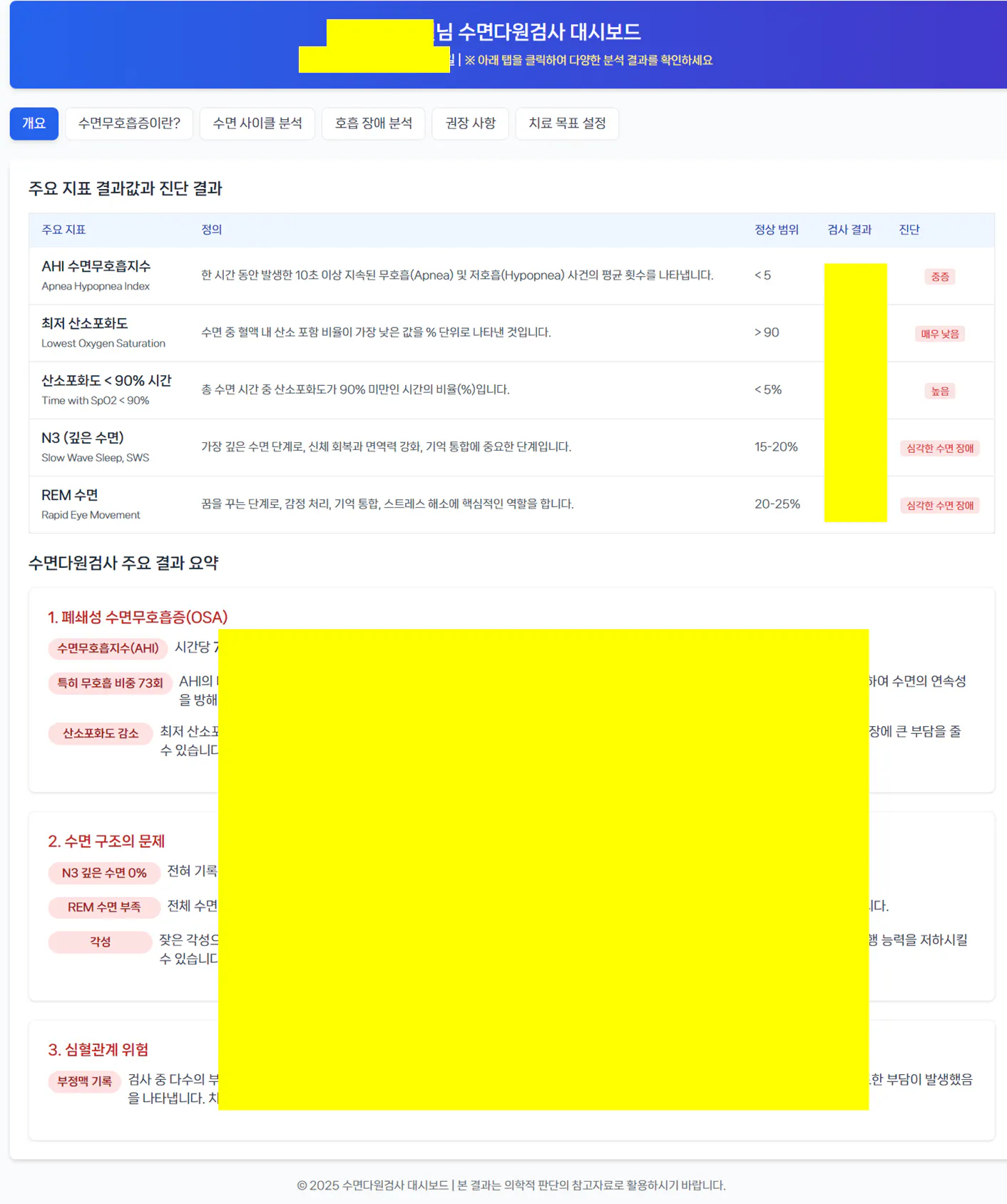The image size is (1007, 1204).
Task: Click the 정의 column header
Action: click(x=212, y=230)
